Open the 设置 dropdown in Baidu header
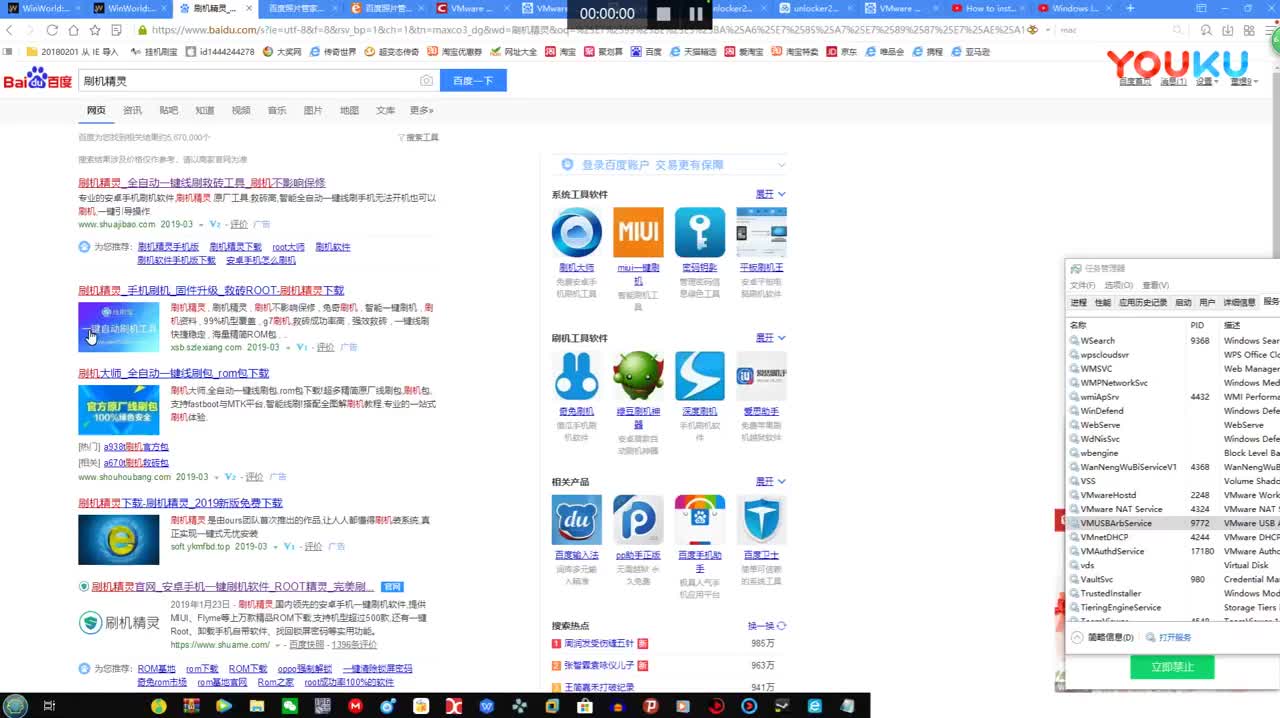The height and width of the screenshot is (718, 1280). click(x=1206, y=81)
